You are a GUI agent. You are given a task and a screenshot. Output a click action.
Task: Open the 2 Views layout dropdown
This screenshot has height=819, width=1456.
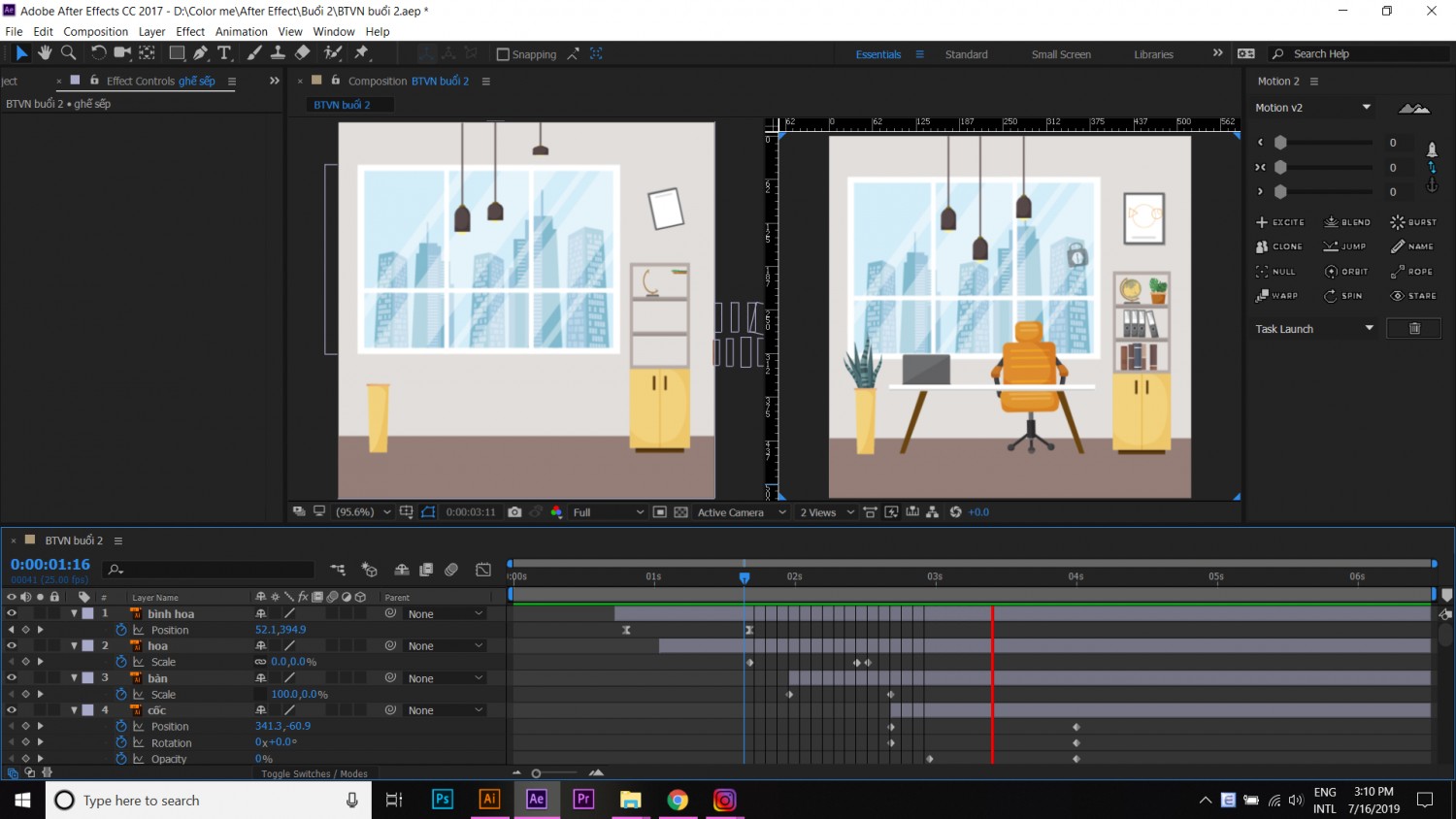(x=826, y=512)
